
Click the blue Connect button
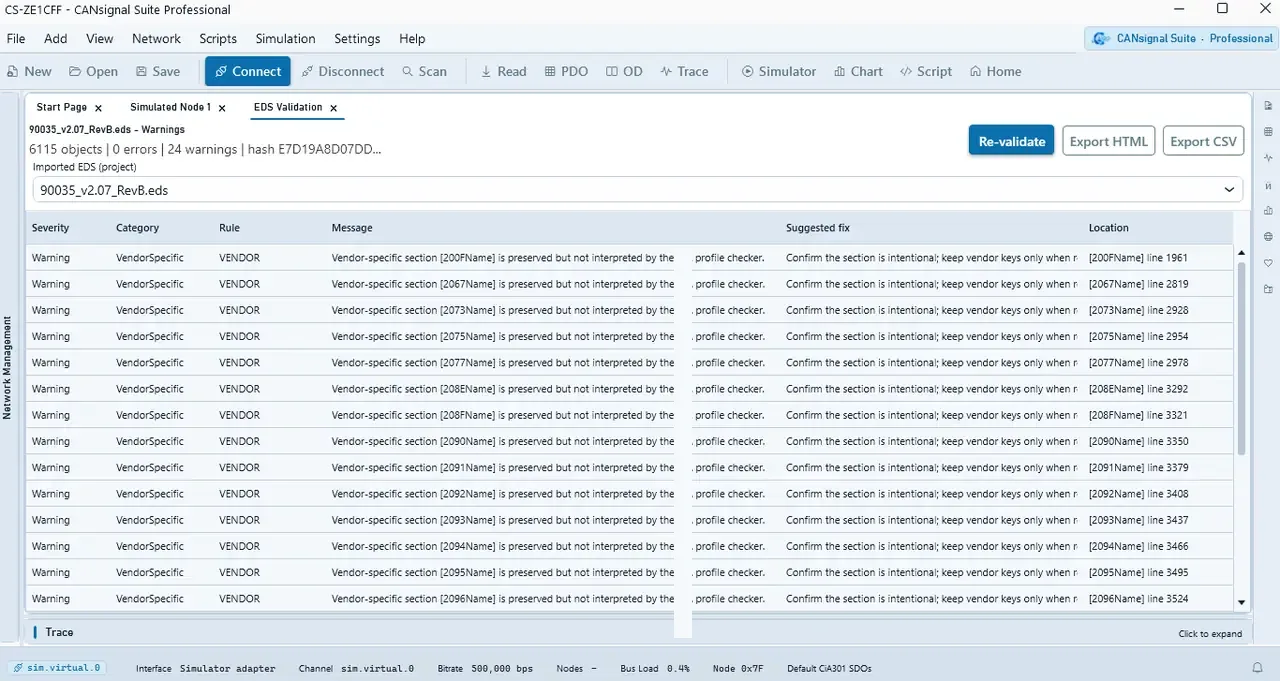(x=248, y=71)
